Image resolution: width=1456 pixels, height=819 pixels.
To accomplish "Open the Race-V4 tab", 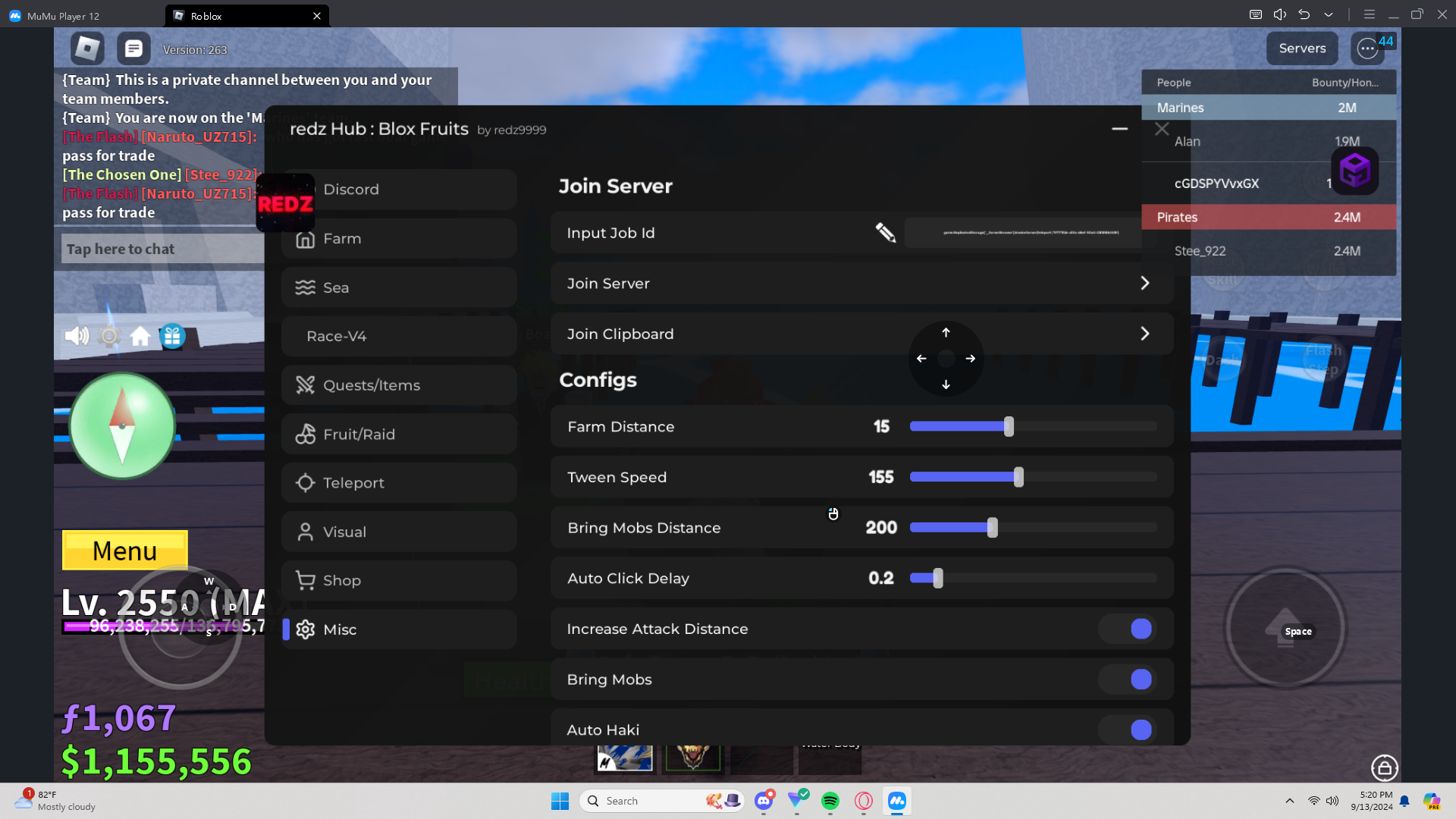I will click(x=400, y=336).
